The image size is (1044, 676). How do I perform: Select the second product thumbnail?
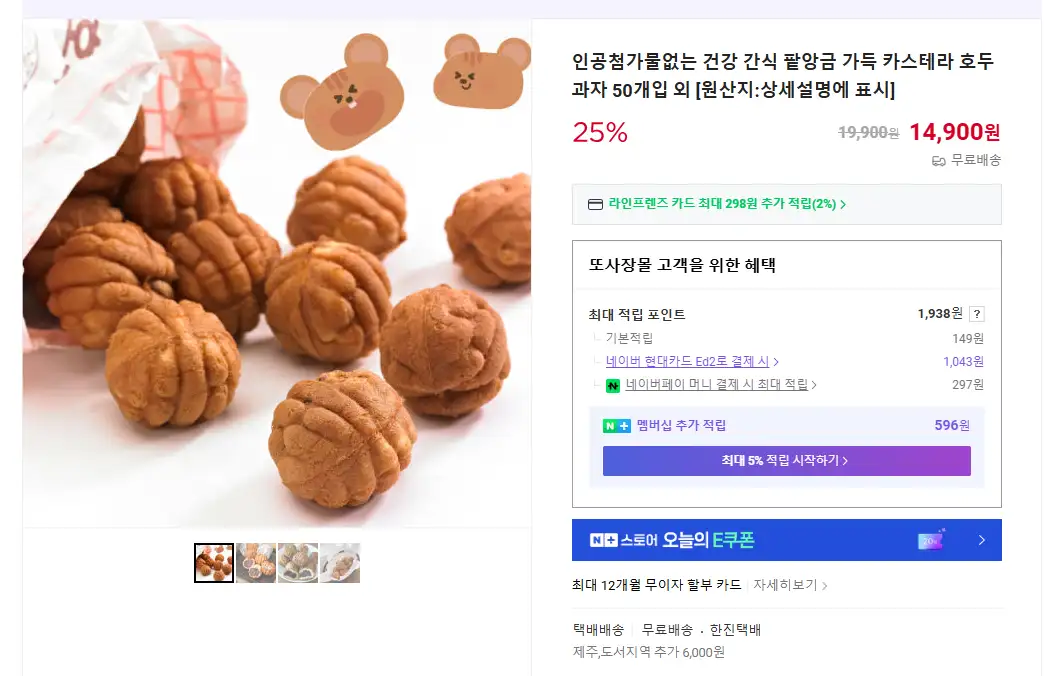256,563
